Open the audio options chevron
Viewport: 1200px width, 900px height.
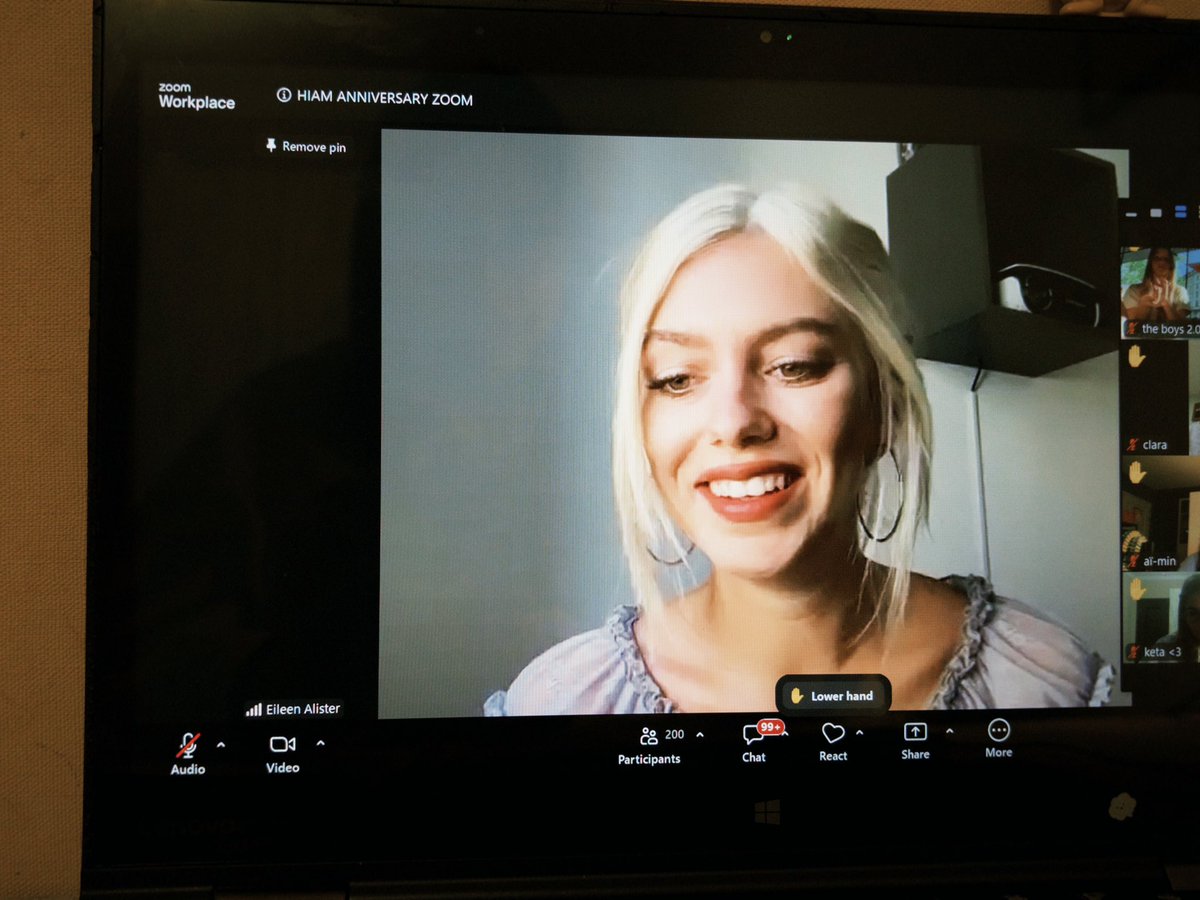[x=221, y=744]
